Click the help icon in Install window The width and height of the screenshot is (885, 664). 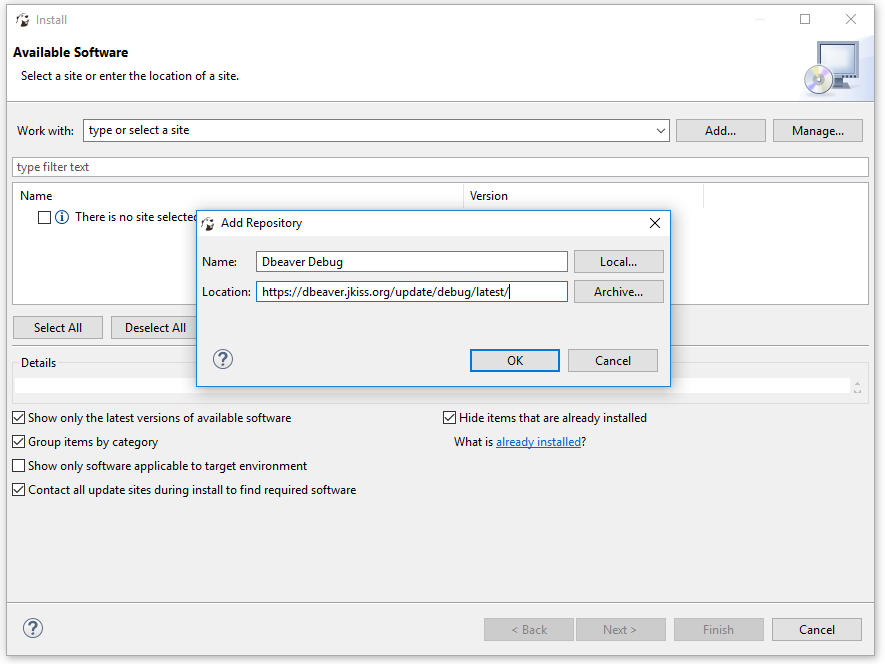click(x=33, y=628)
